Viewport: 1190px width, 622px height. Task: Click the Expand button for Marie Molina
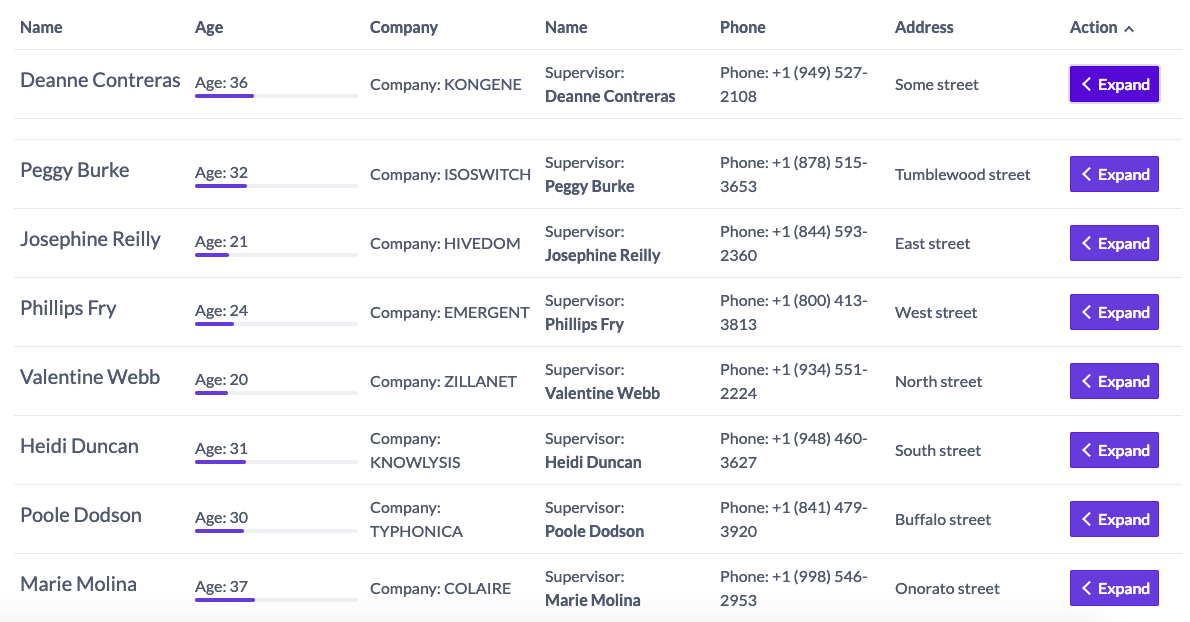1114,588
